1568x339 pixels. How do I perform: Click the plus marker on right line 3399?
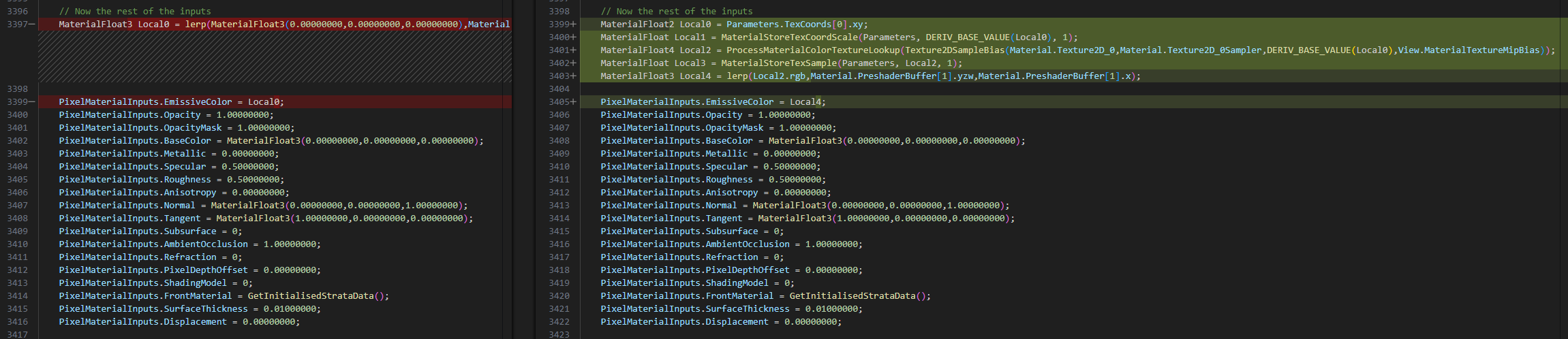[x=574, y=25]
